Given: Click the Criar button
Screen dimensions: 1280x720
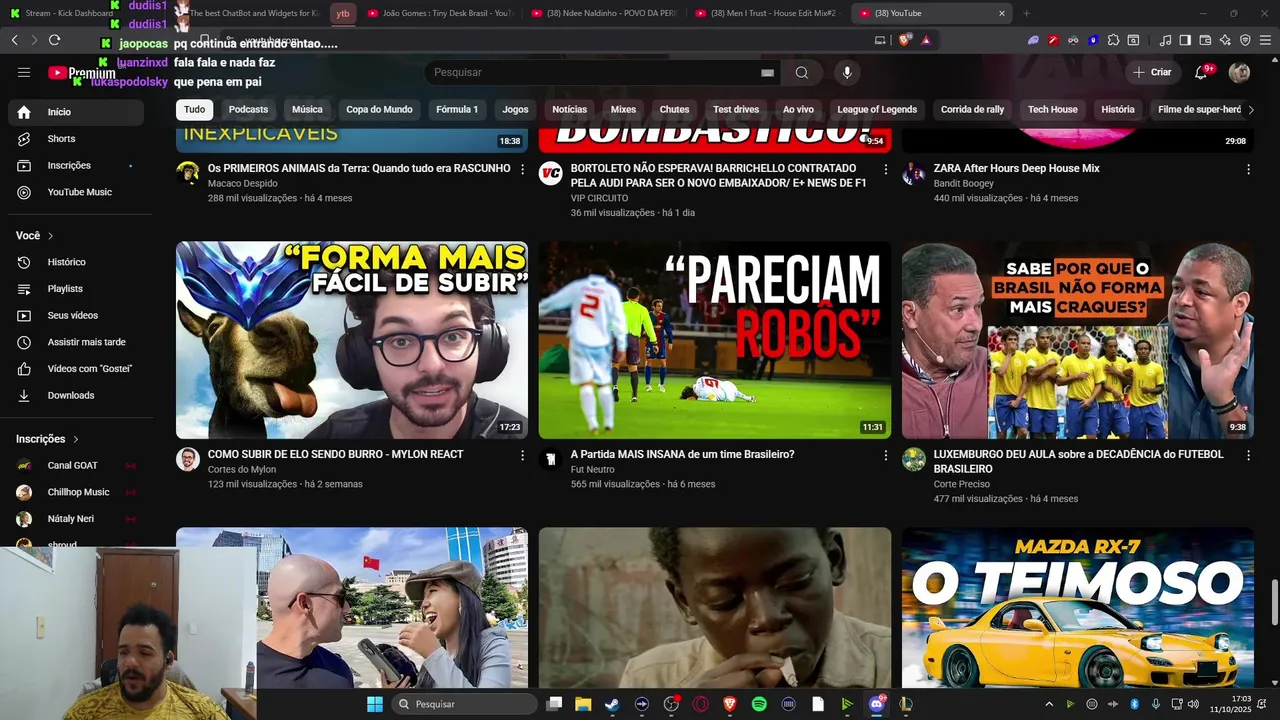Looking at the screenshot, I should click(x=1151, y=72).
